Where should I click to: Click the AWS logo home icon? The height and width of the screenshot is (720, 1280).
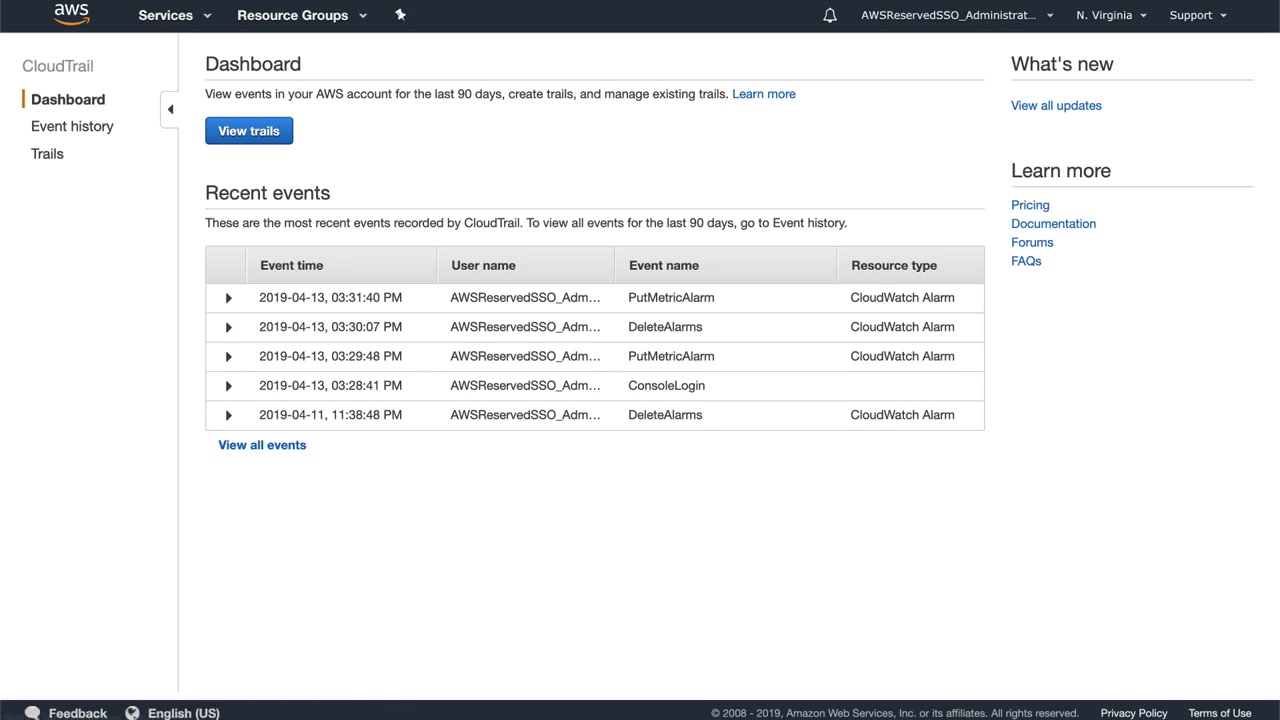pos(71,14)
